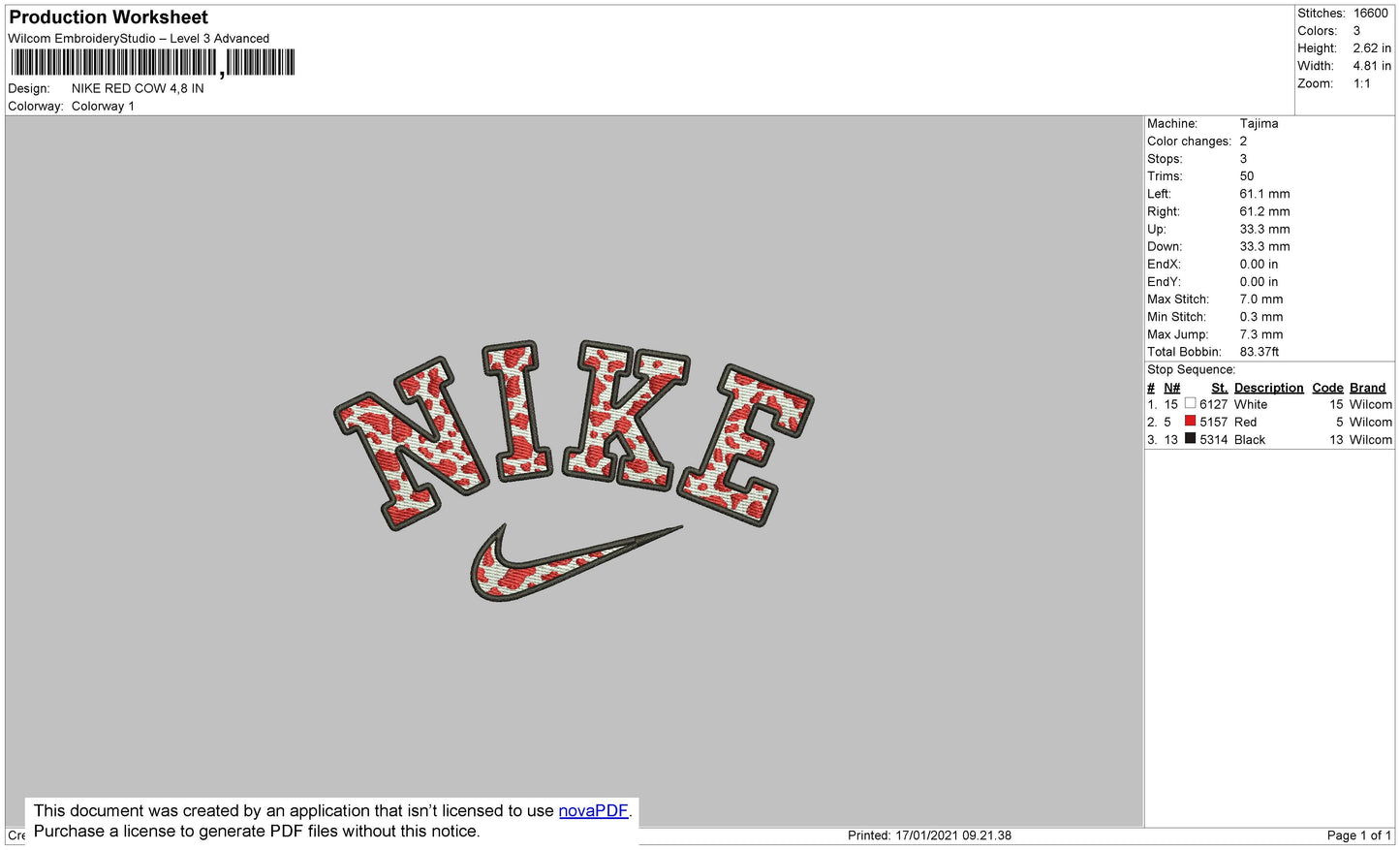Click the Stitches value '16600'

click(x=1371, y=14)
